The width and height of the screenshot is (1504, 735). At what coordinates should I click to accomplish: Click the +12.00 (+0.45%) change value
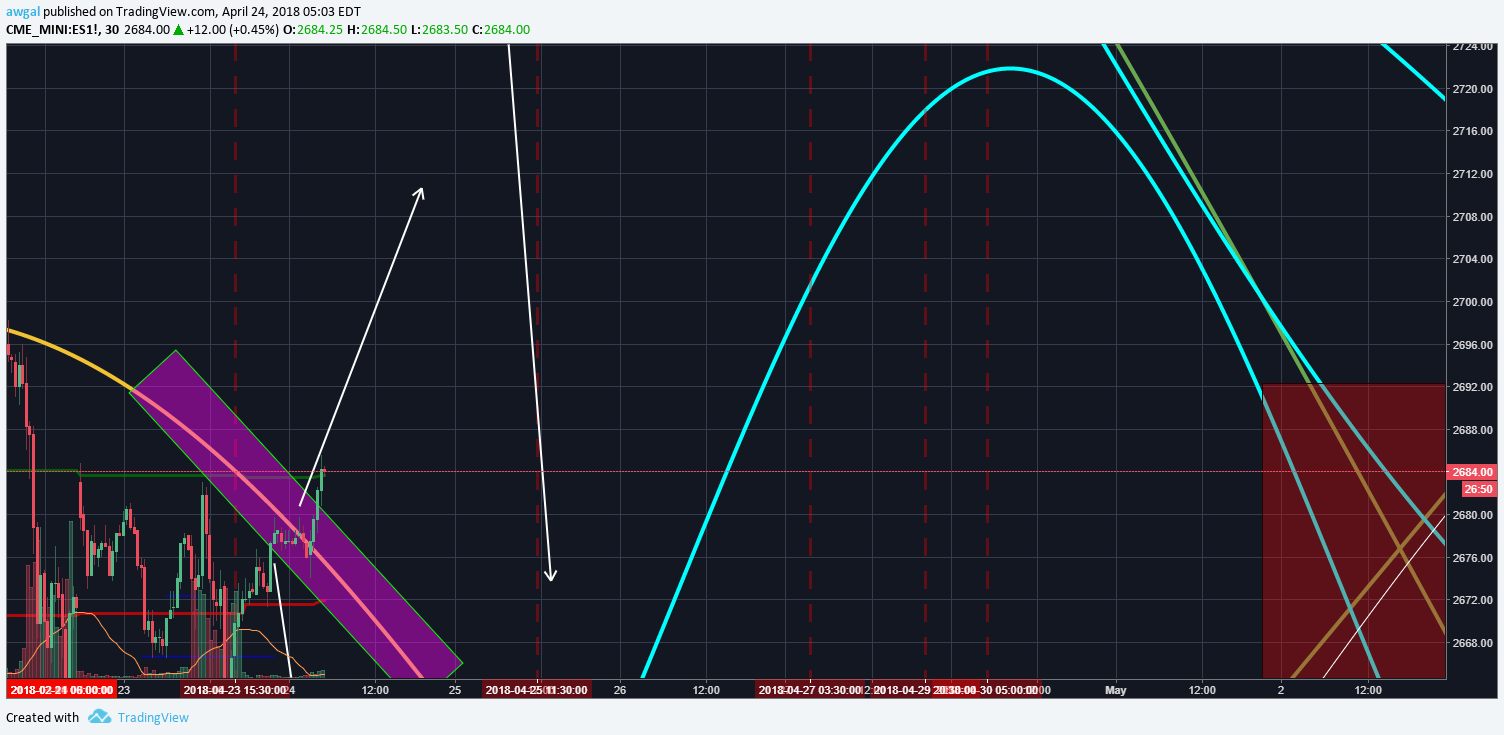235,30
